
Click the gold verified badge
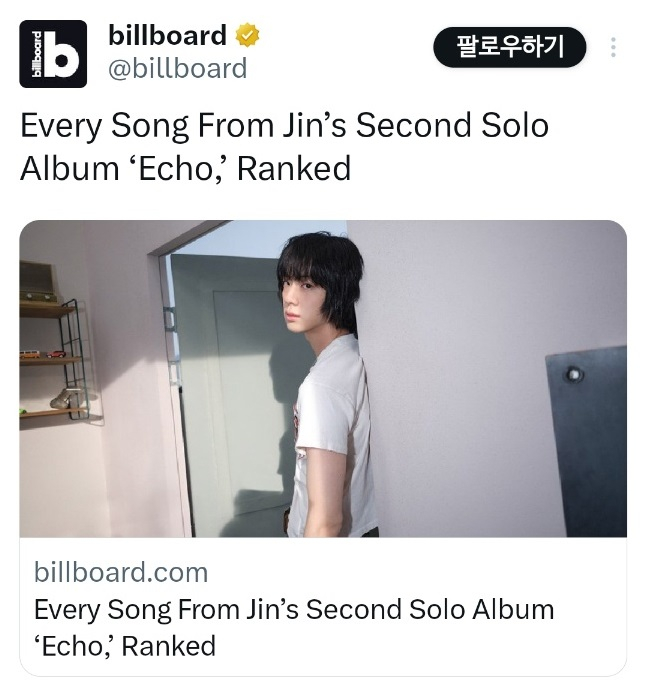(x=247, y=37)
